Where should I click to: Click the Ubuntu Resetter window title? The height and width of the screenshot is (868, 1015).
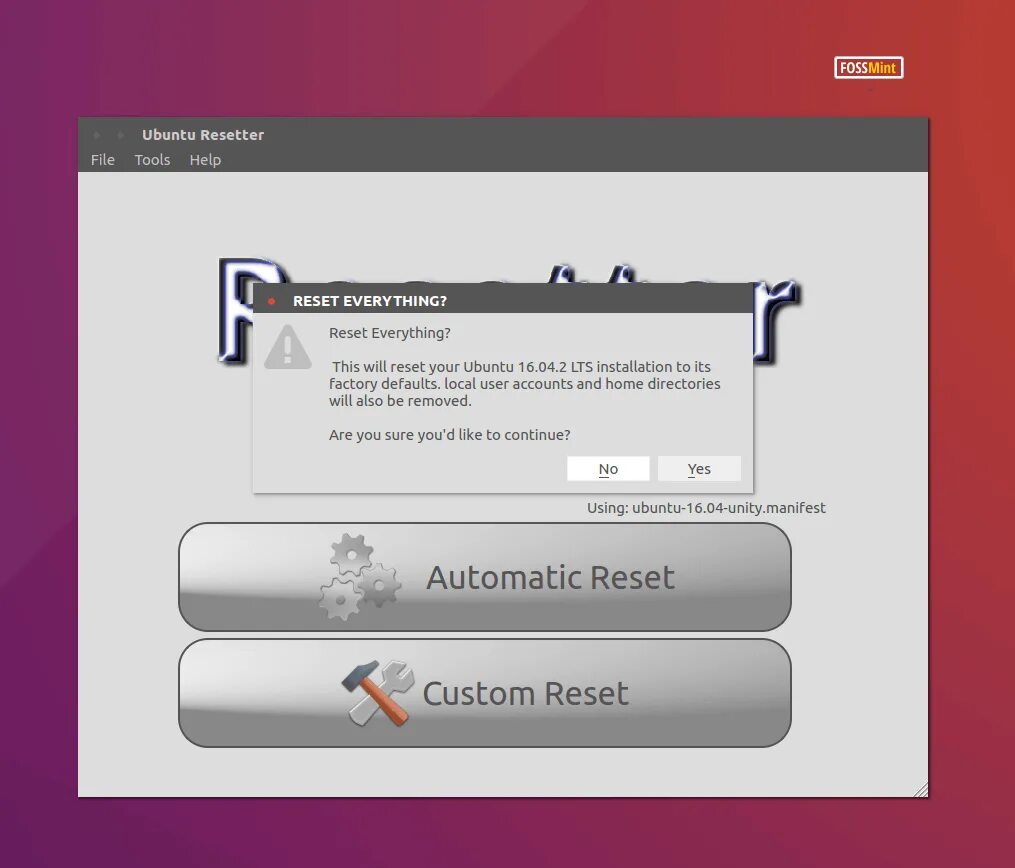coord(203,135)
